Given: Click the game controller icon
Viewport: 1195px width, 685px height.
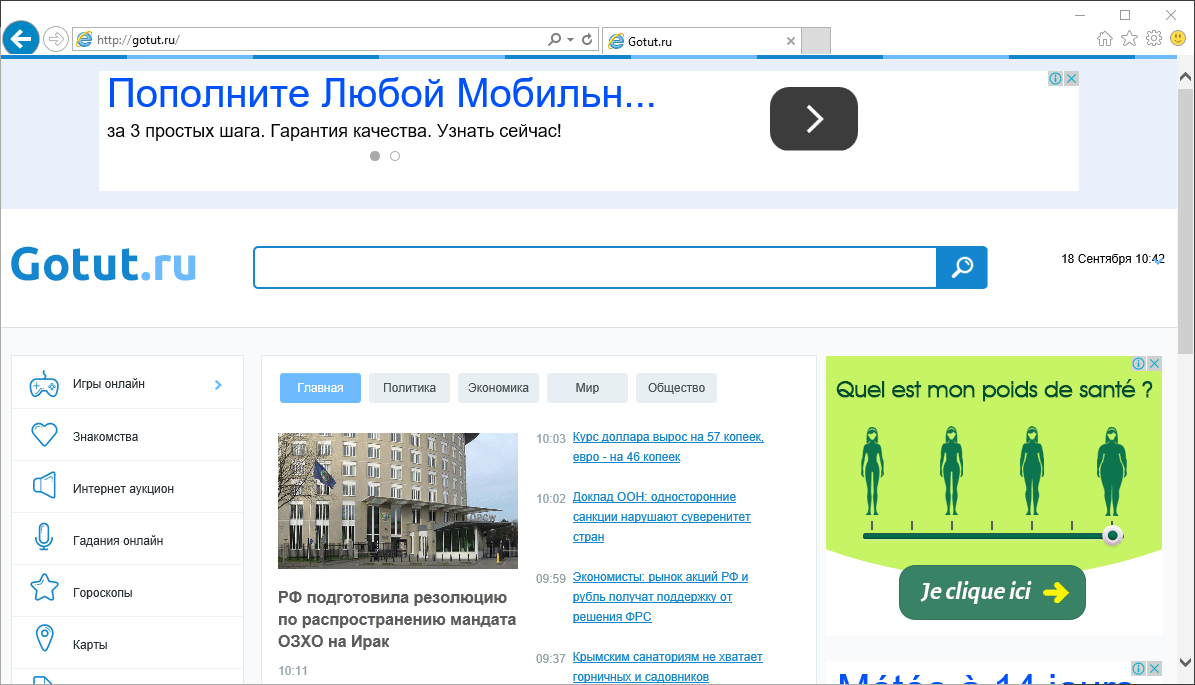Looking at the screenshot, I should (44, 385).
